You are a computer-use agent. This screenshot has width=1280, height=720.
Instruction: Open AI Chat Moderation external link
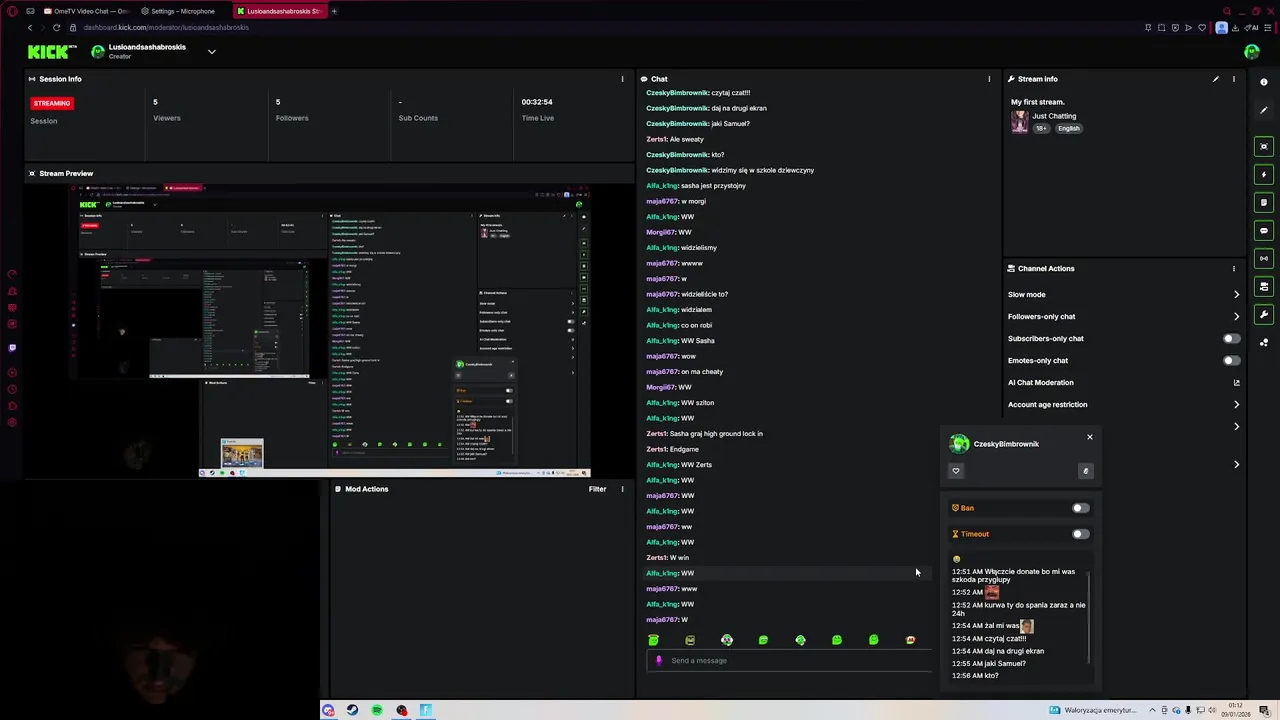(x=1236, y=382)
